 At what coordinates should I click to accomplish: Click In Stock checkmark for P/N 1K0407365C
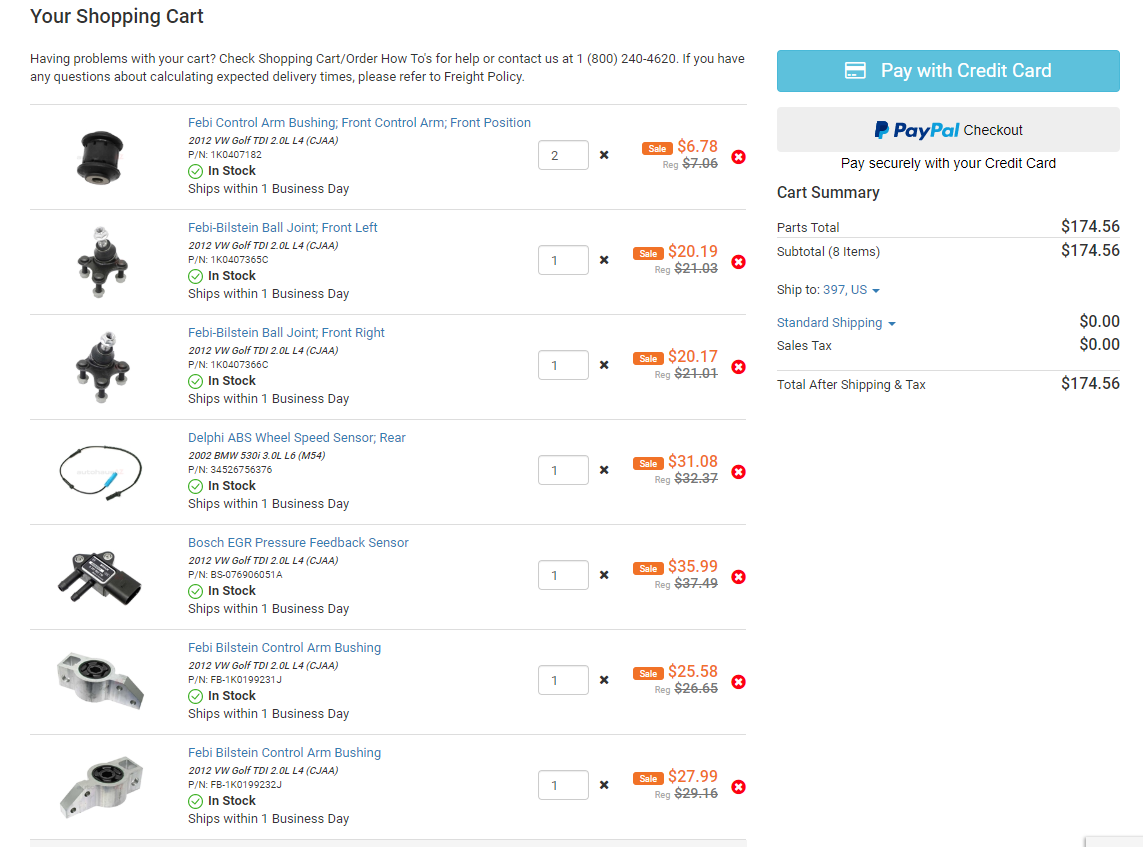click(195, 276)
